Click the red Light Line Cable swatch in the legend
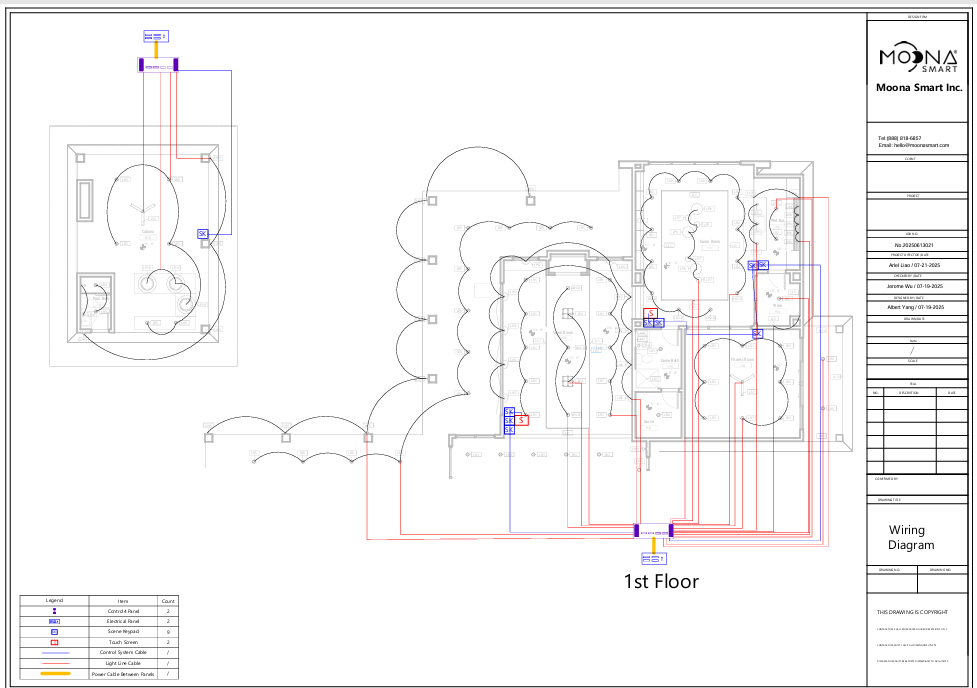 pos(55,663)
